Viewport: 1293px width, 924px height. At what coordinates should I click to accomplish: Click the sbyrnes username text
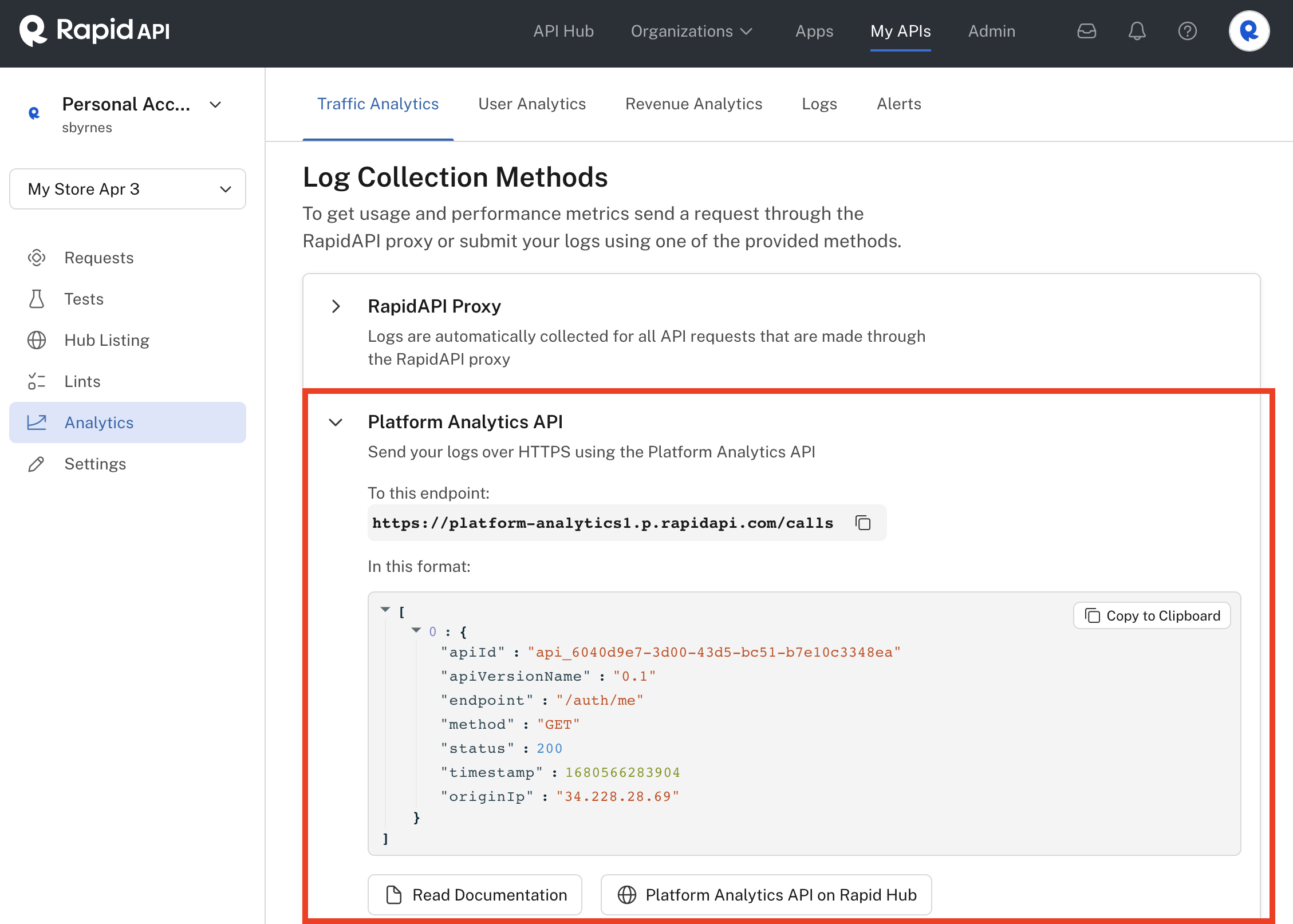(x=87, y=128)
